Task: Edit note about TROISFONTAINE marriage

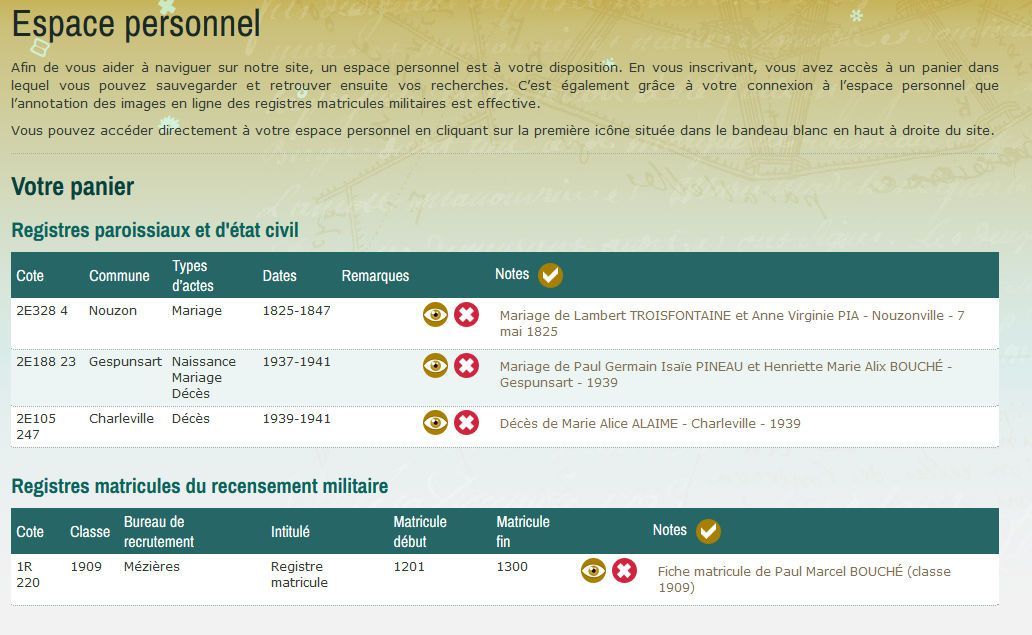Action: (731, 323)
